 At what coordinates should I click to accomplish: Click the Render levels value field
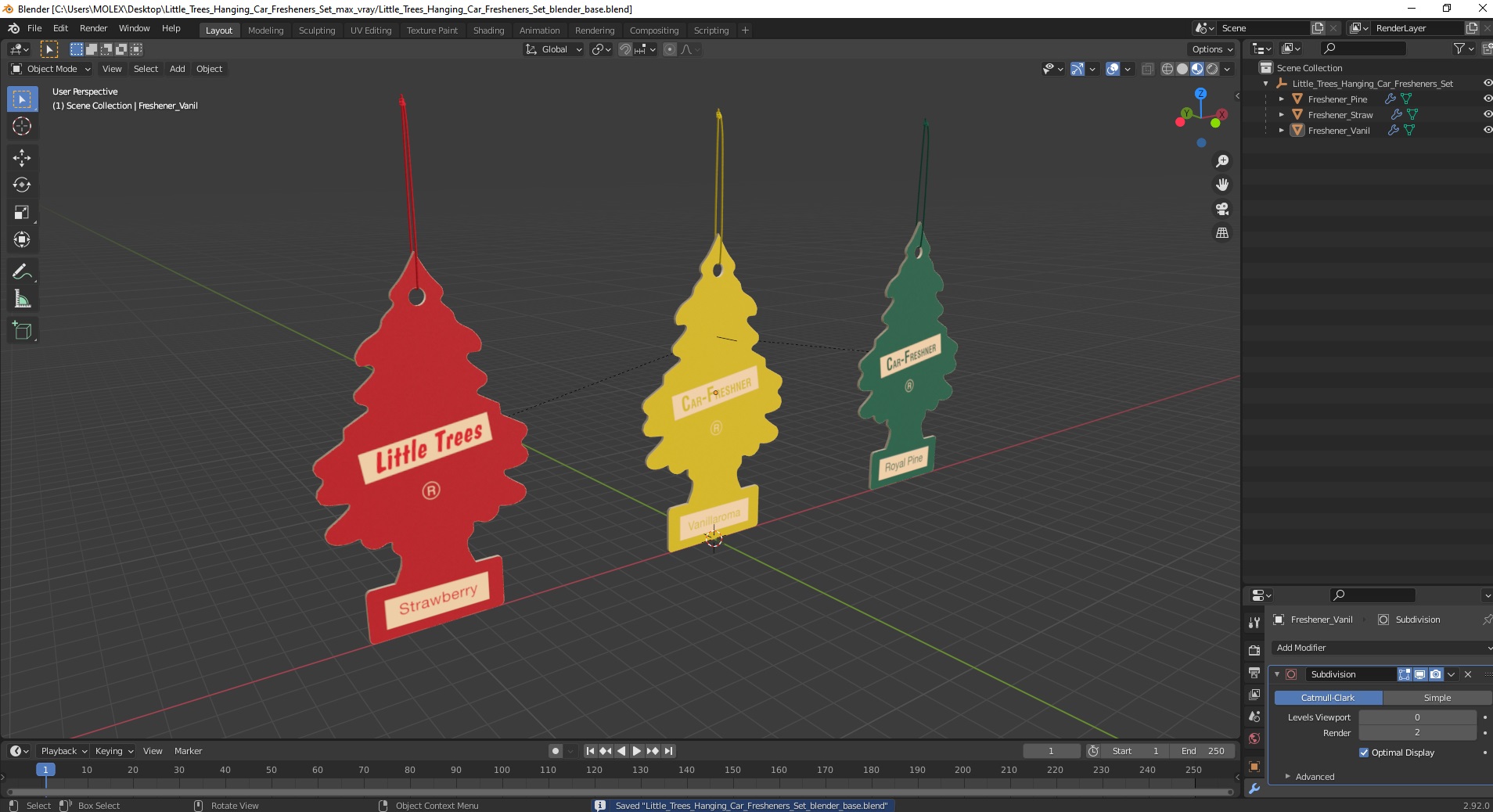[1417, 733]
